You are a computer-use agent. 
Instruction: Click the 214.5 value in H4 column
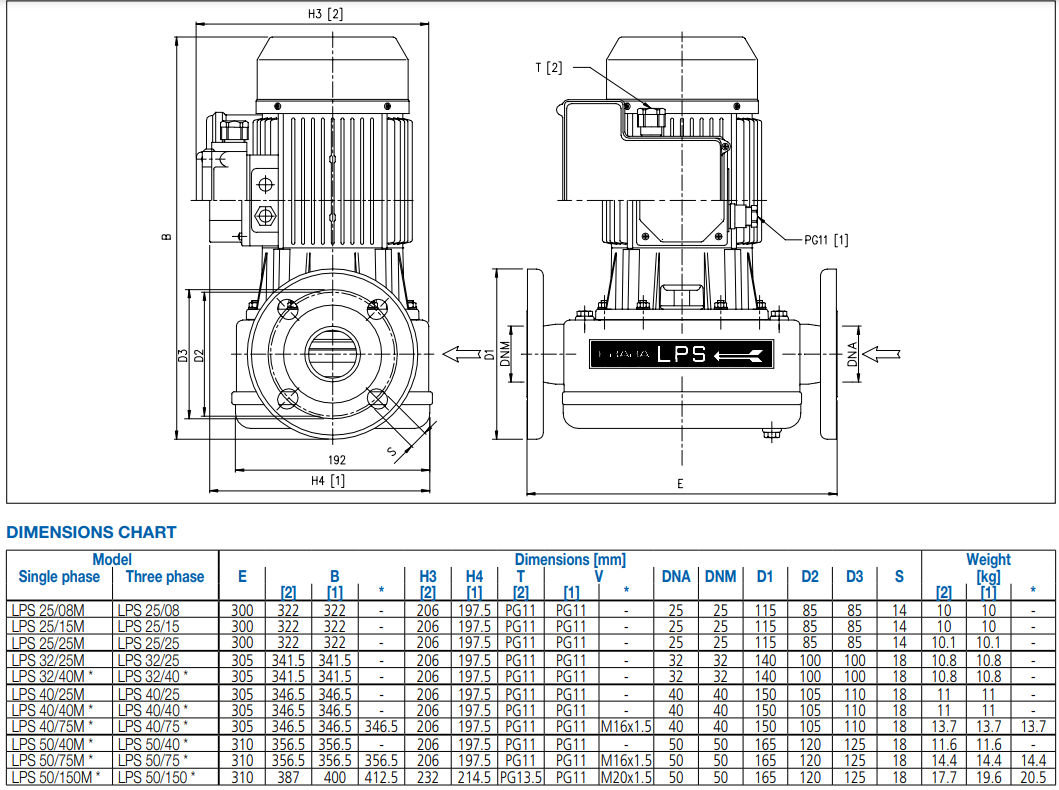point(474,777)
